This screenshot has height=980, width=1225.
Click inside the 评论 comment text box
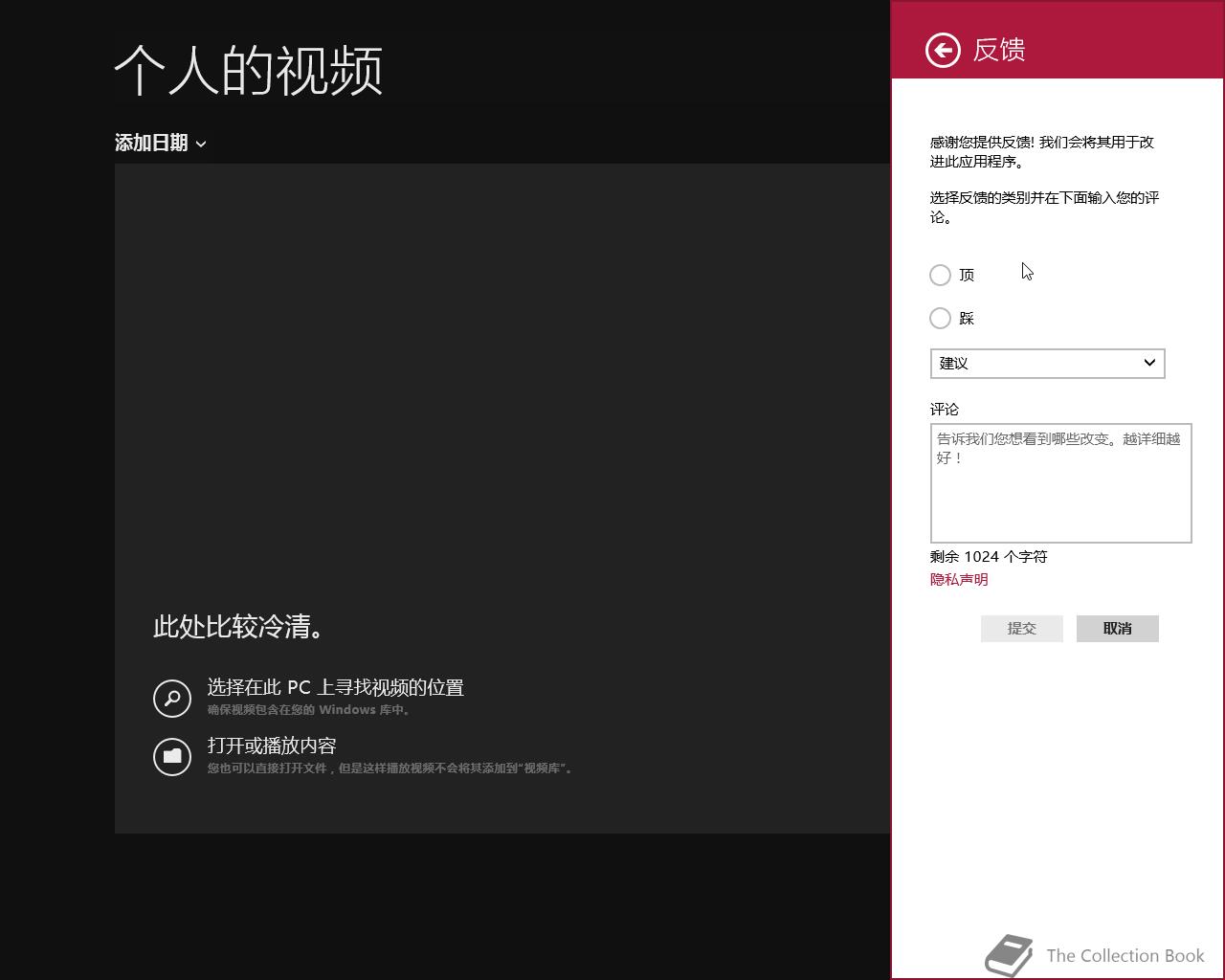(x=1060, y=483)
